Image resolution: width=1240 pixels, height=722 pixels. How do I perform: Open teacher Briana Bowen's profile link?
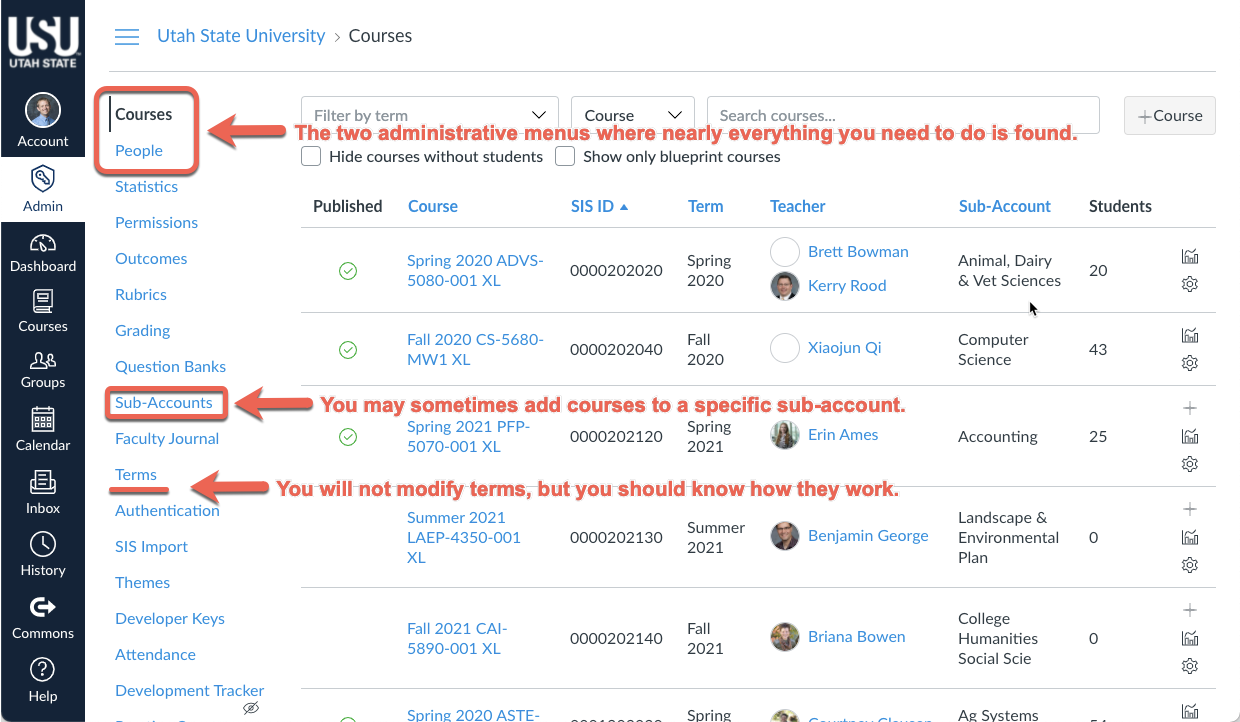coord(857,636)
